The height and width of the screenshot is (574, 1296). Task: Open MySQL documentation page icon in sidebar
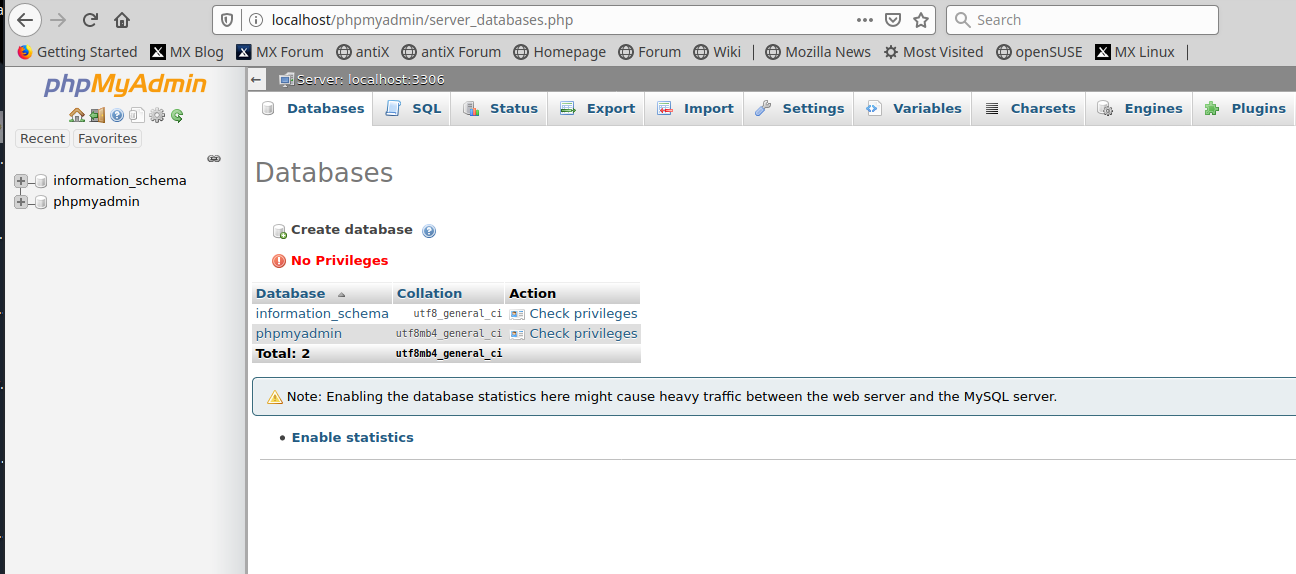tap(136, 115)
